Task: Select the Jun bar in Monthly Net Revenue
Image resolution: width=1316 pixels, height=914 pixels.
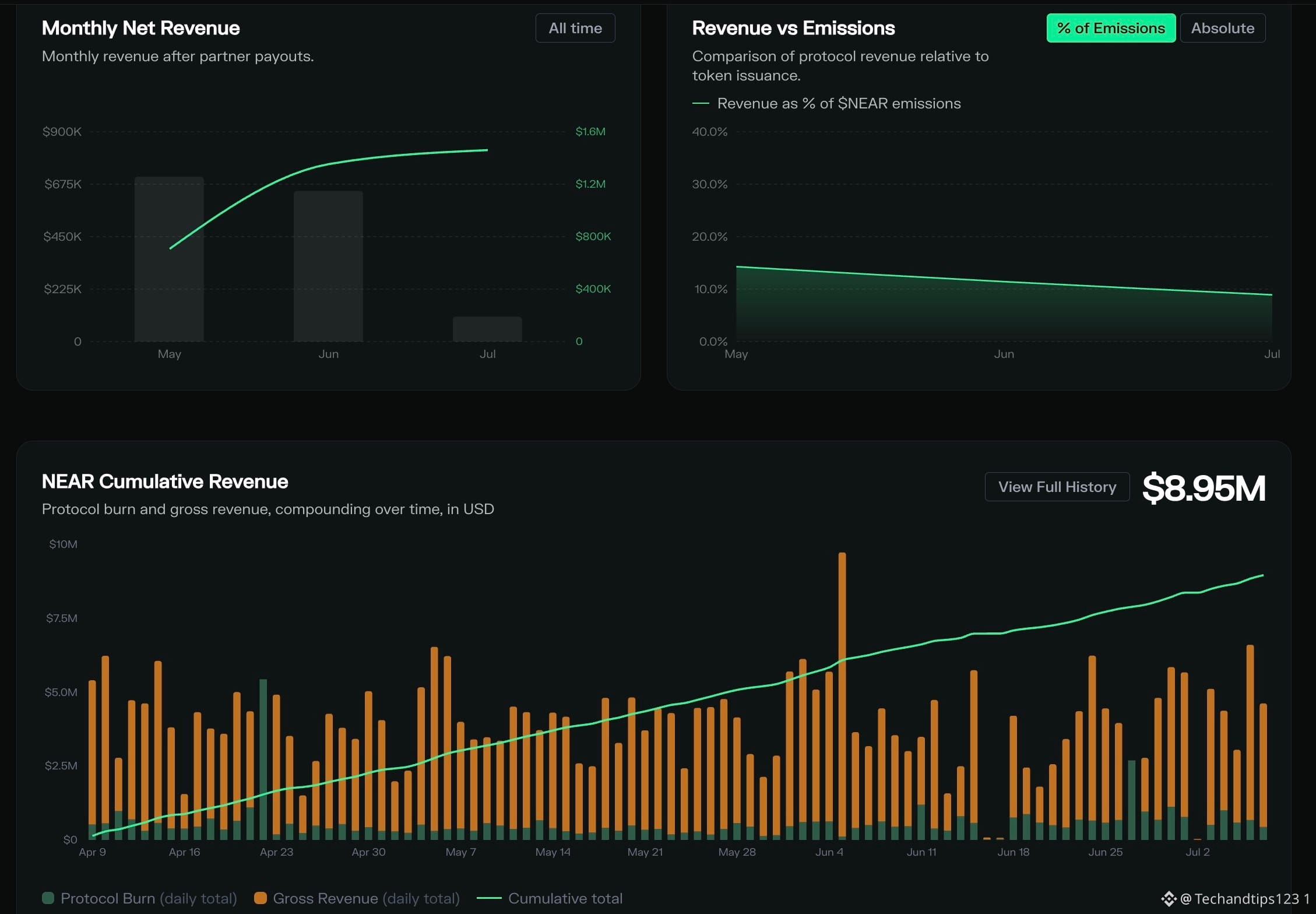Action: 328,266
